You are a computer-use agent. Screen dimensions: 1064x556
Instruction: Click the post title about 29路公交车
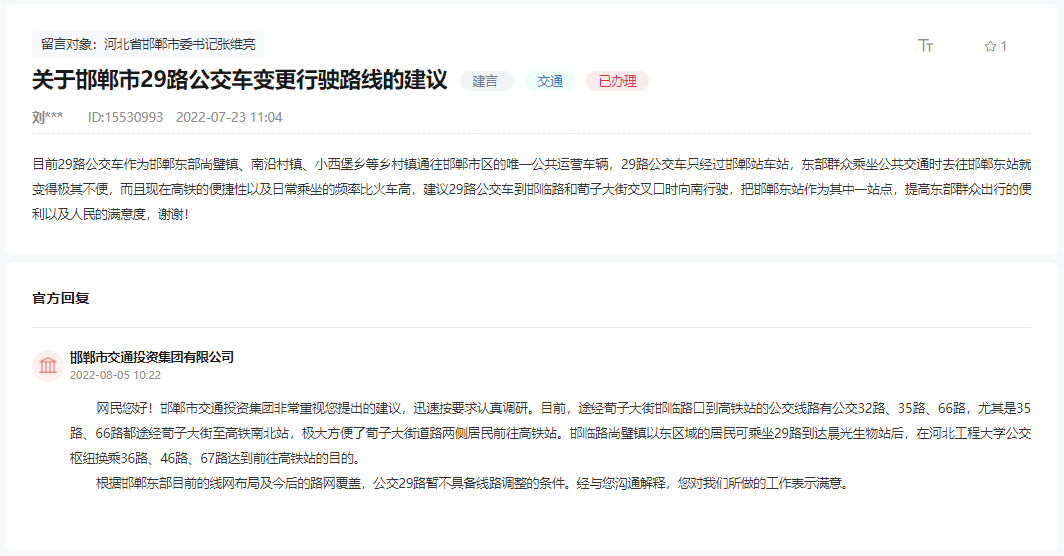pyautogui.click(x=240, y=80)
